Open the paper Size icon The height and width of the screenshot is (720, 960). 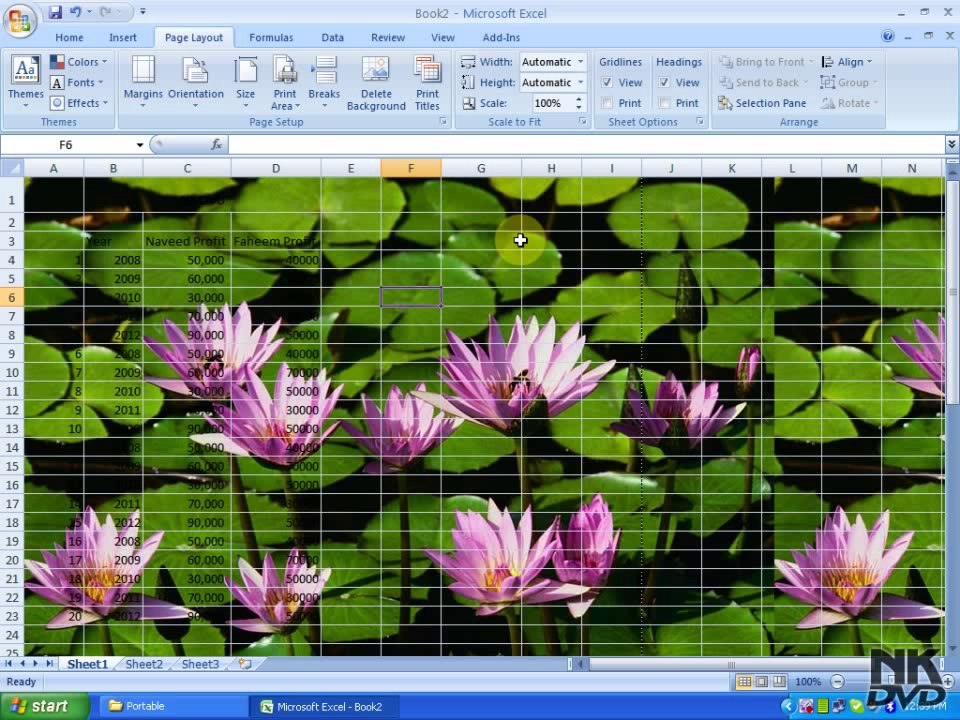[246, 83]
